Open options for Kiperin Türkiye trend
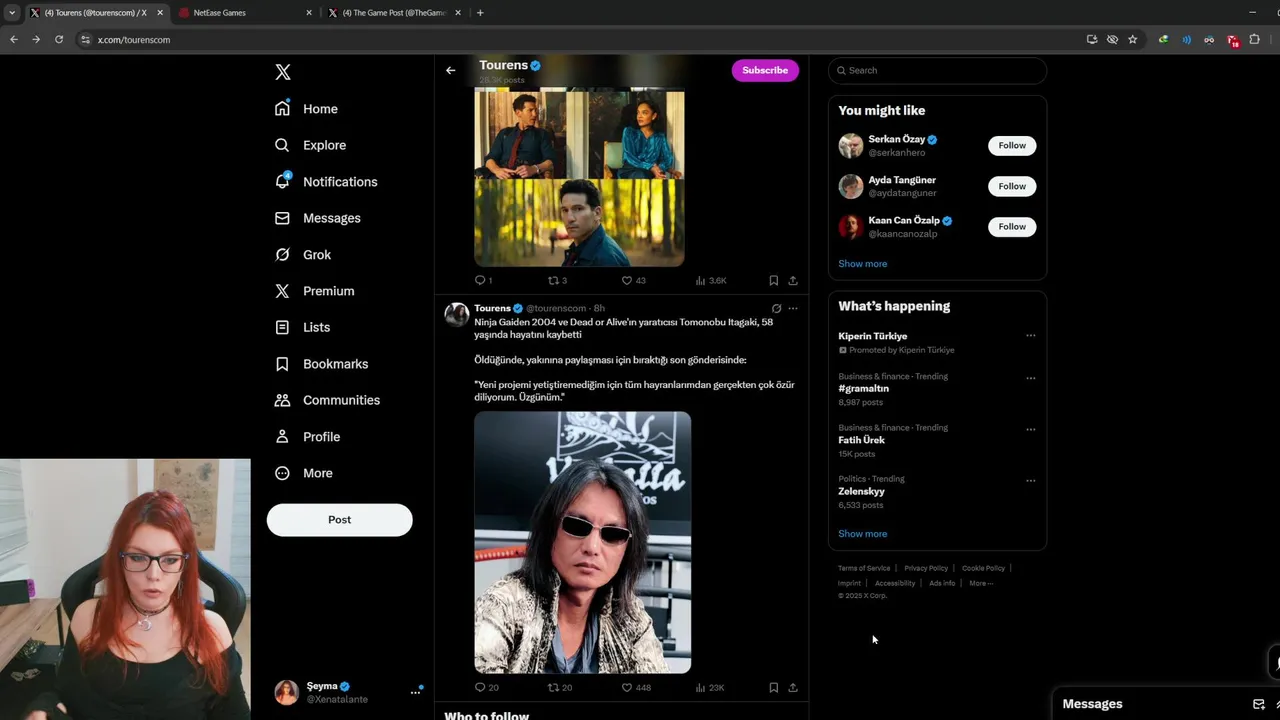The height and width of the screenshot is (720, 1280). coord(1030,336)
